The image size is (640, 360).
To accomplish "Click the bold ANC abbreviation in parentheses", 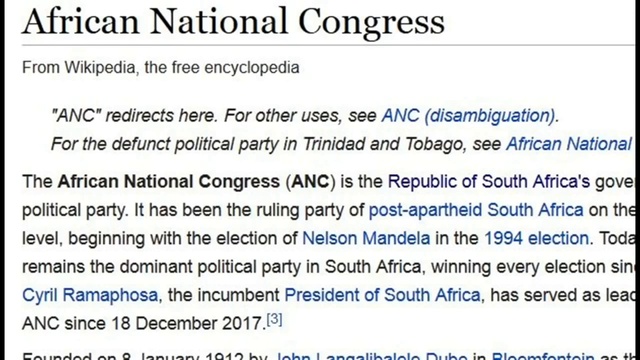I will [310, 182].
